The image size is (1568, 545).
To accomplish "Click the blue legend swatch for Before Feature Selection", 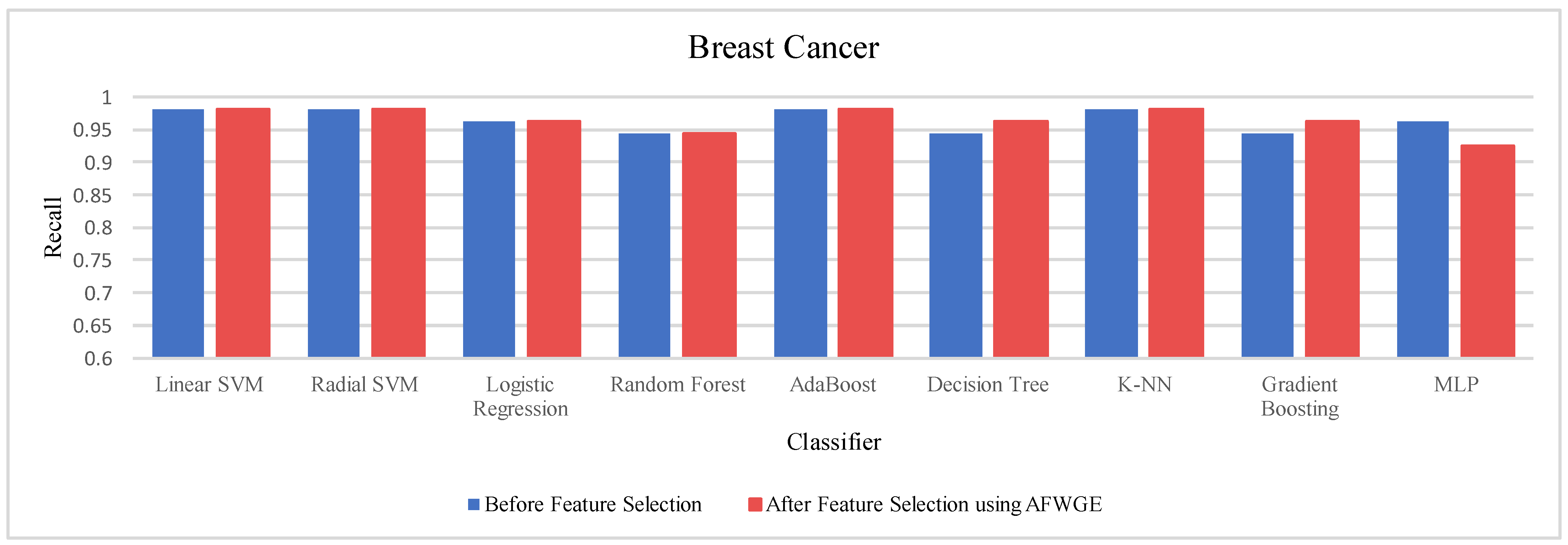I will tap(473, 504).
